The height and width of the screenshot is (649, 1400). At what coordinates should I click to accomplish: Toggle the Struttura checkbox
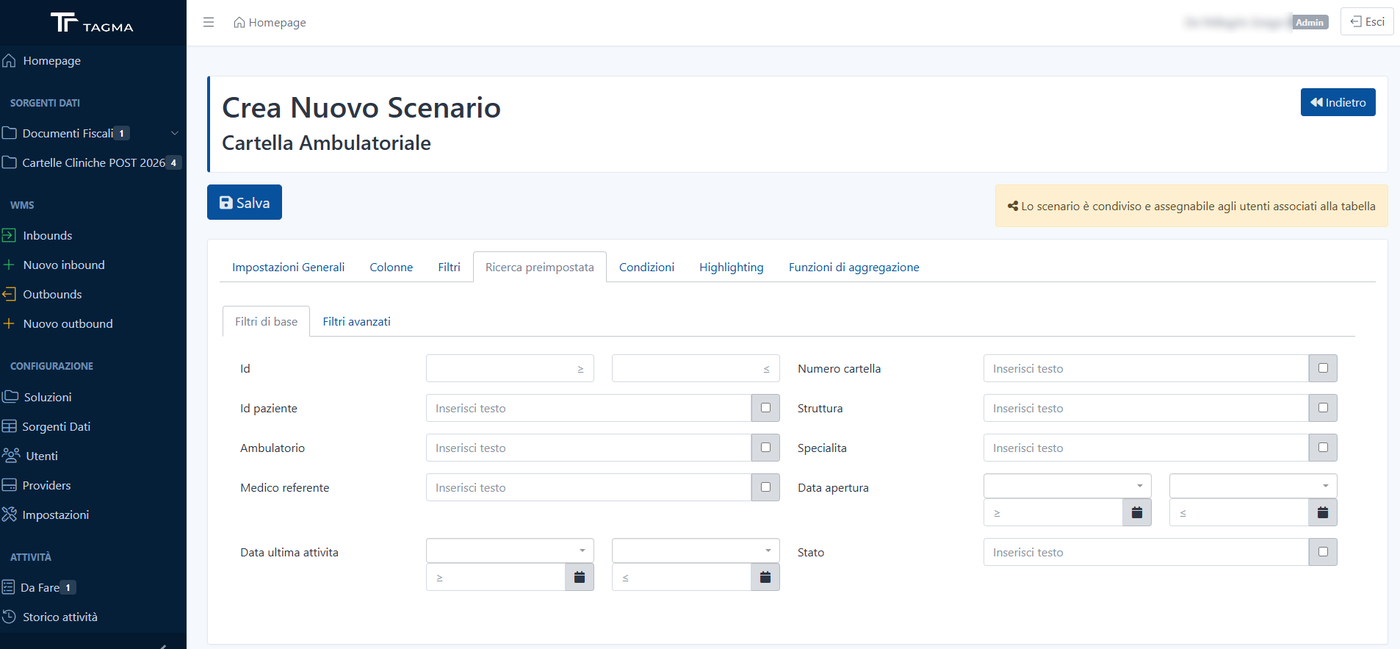click(x=1323, y=408)
